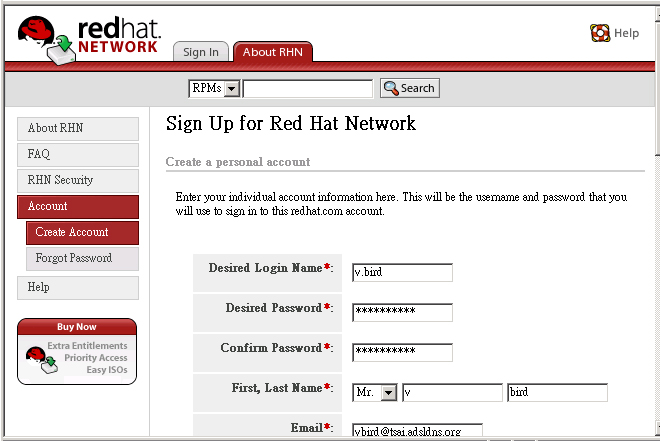Click the Desired Login Name field
Screen dimensions: 660x441
click(402, 273)
